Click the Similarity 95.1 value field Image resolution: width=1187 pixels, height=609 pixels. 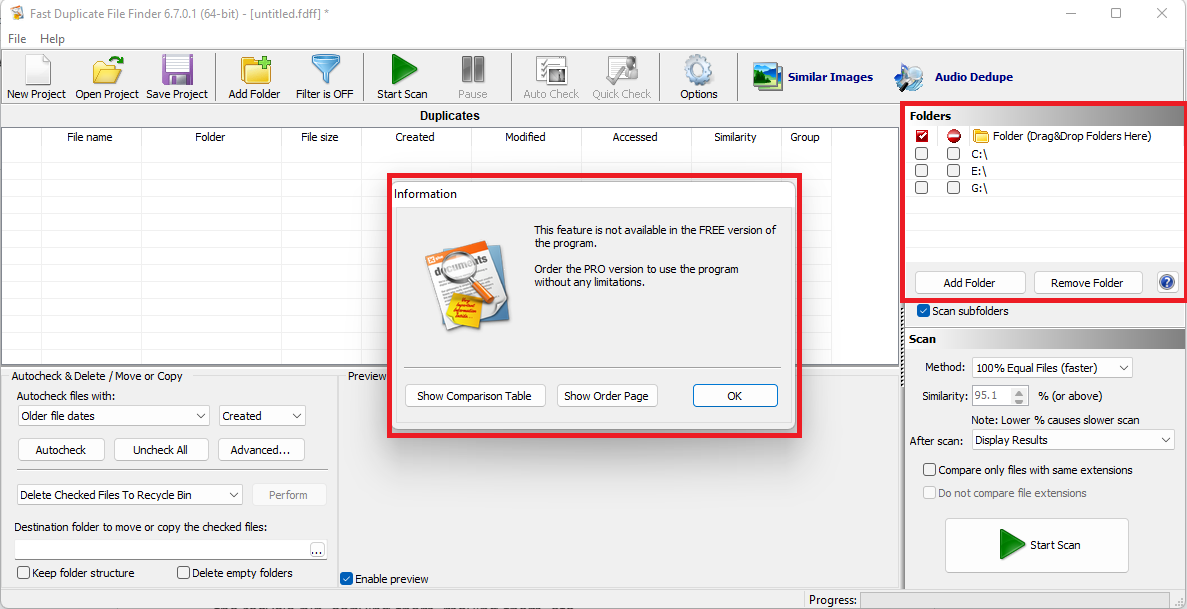click(992, 395)
